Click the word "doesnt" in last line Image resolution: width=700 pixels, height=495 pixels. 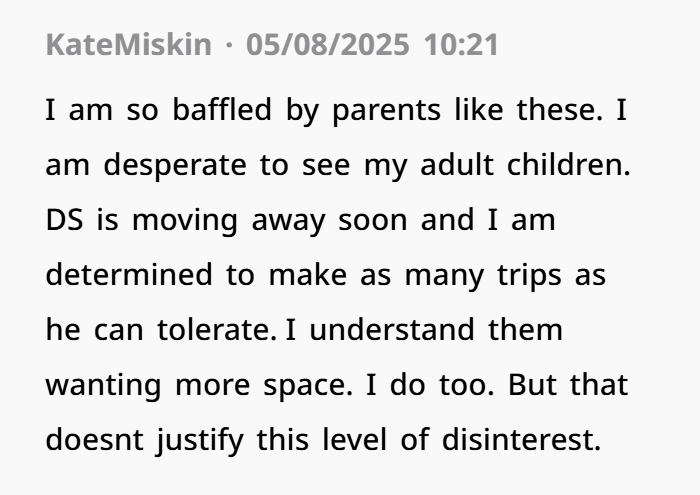[x=95, y=440]
